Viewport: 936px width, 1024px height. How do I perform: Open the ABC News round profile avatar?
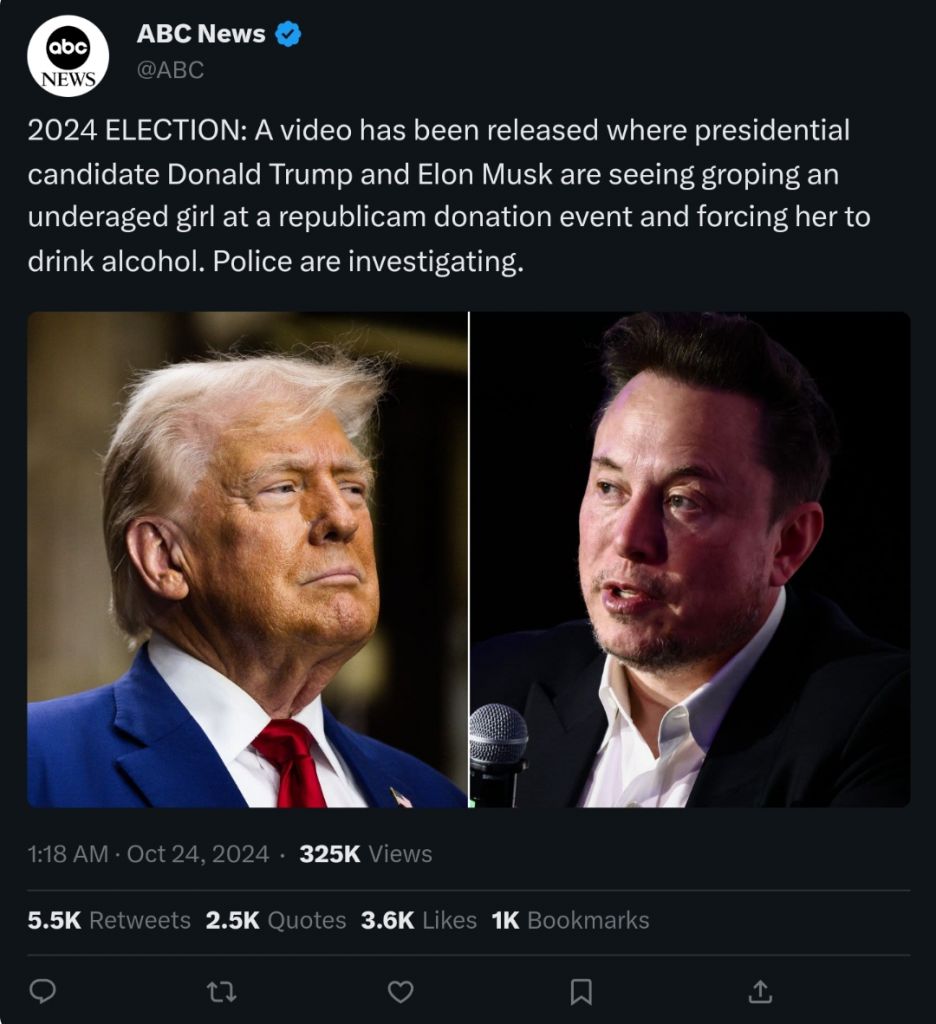(68, 56)
